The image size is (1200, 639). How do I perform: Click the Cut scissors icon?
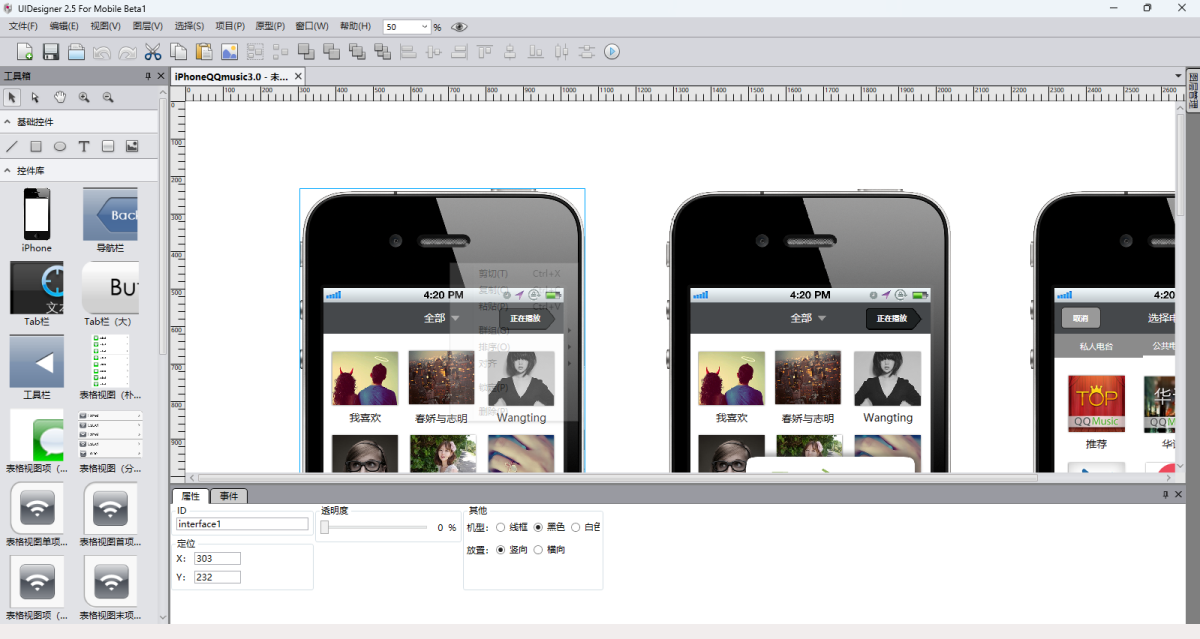[153, 52]
